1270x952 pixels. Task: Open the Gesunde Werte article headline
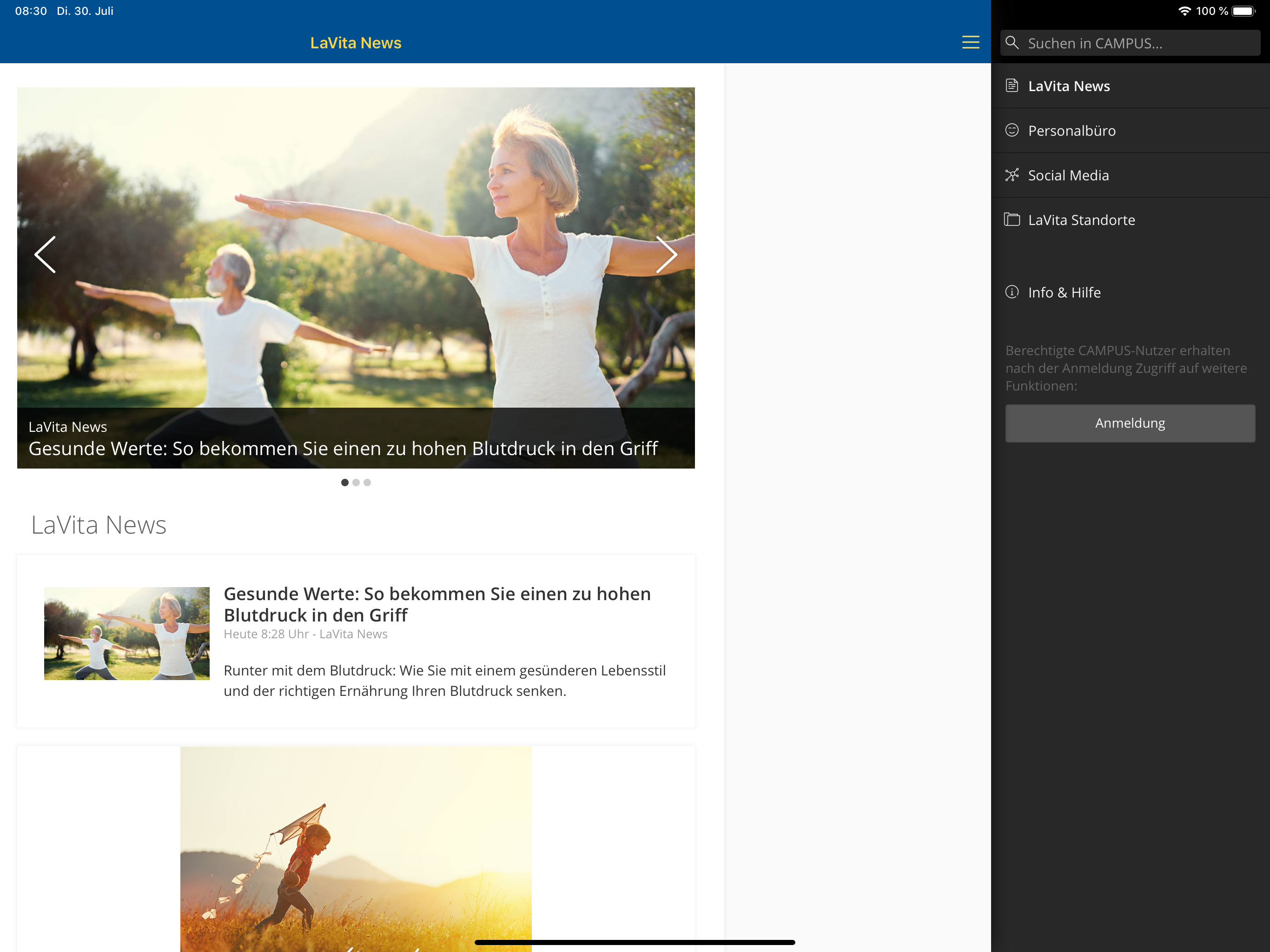click(437, 604)
